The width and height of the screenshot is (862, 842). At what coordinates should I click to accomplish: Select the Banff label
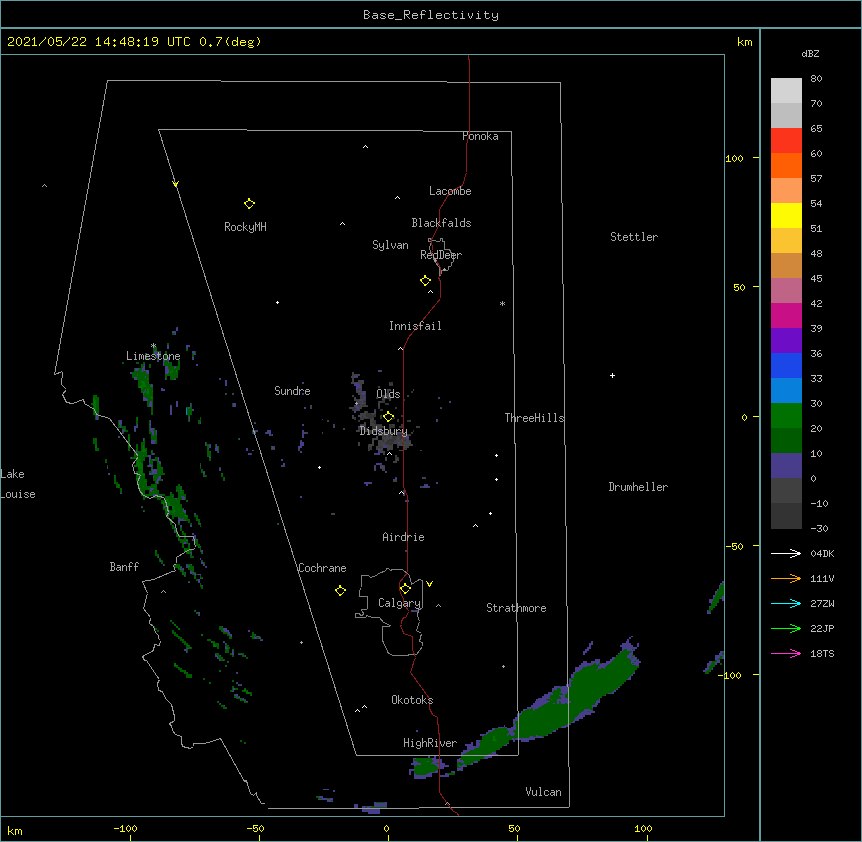coord(124,567)
